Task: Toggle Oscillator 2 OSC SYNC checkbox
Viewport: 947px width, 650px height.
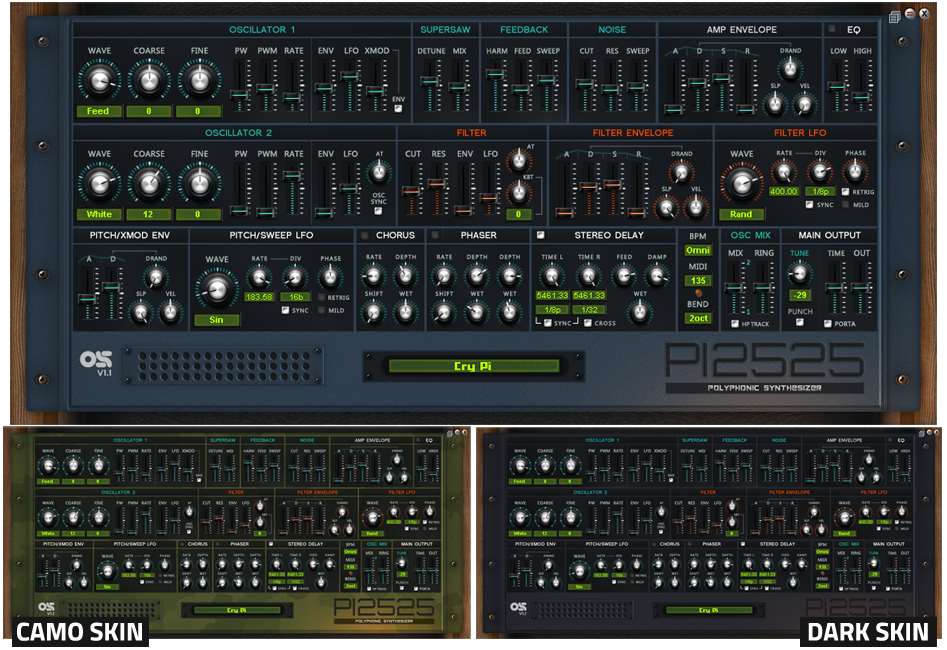Action: pyautogui.click(x=381, y=211)
